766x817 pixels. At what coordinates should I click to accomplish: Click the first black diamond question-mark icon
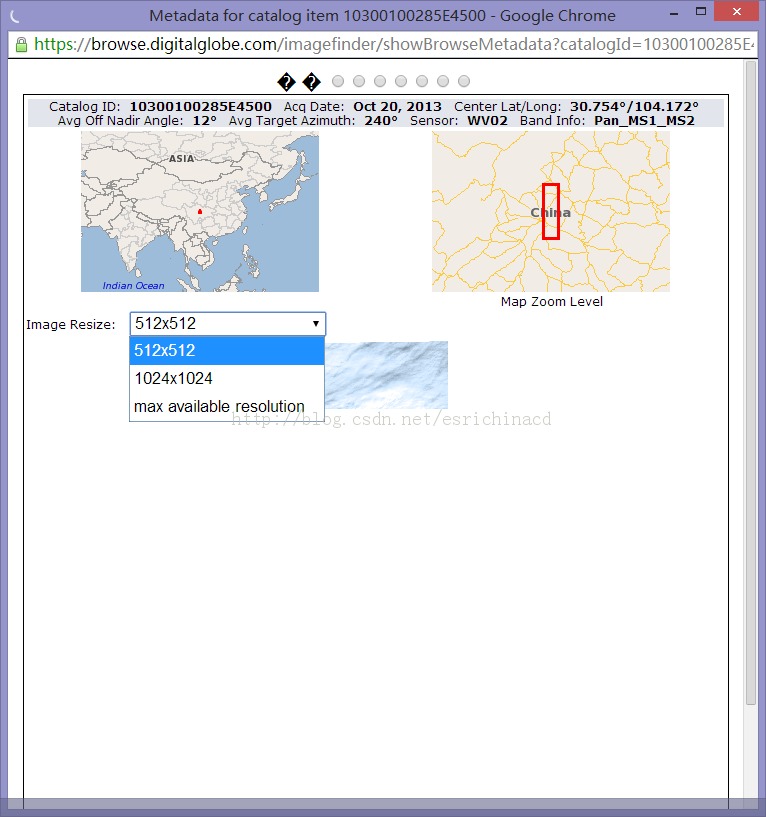pyautogui.click(x=286, y=81)
